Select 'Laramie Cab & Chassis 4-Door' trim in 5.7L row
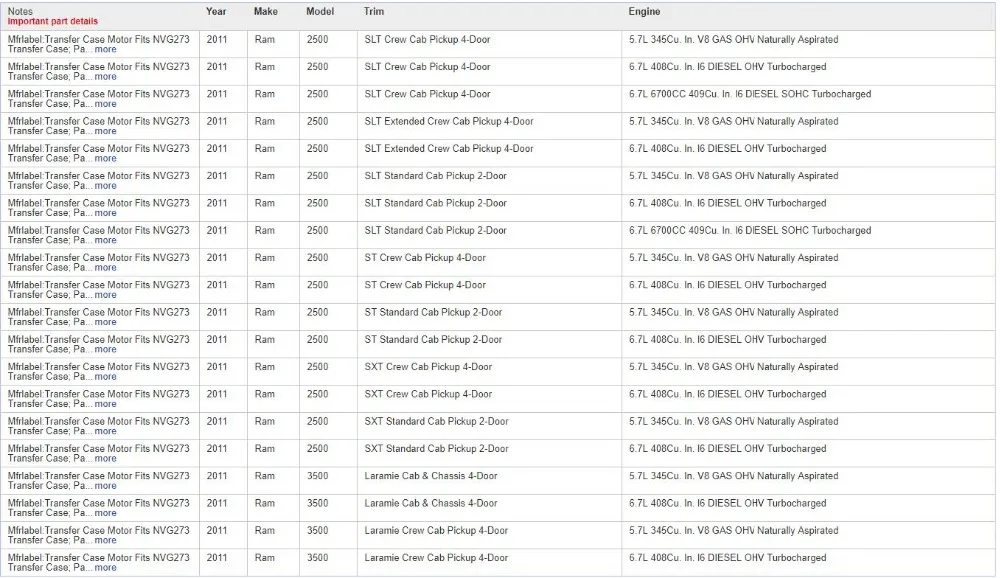Screen dimensions: 1000x578 click(x=431, y=477)
